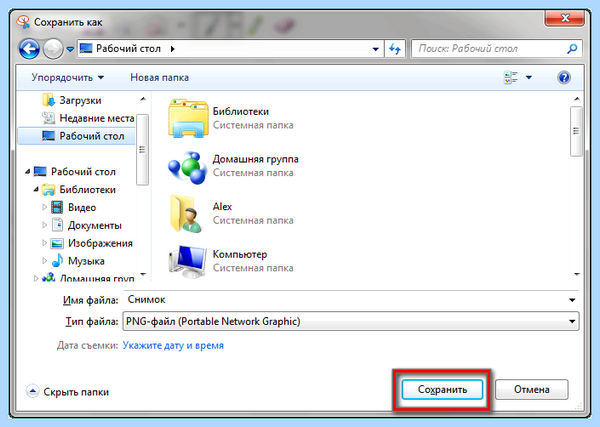Click the Help question mark icon
This screenshot has width=600, height=427.
tap(564, 78)
